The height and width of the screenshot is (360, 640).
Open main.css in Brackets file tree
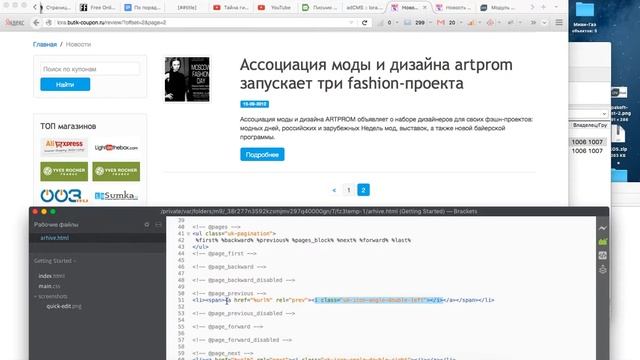coord(49,286)
